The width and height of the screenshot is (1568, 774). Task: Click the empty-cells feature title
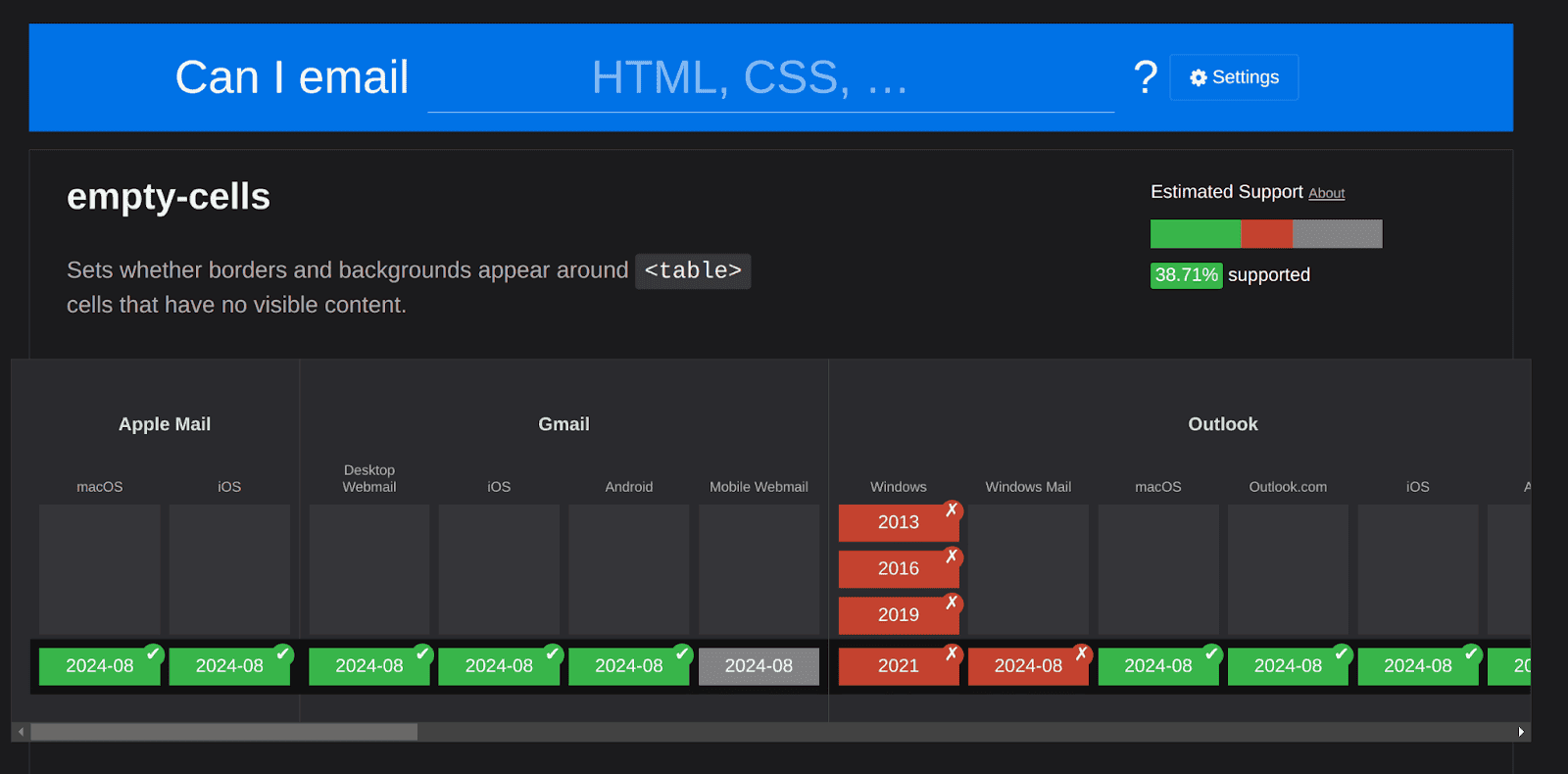pyautogui.click(x=169, y=197)
